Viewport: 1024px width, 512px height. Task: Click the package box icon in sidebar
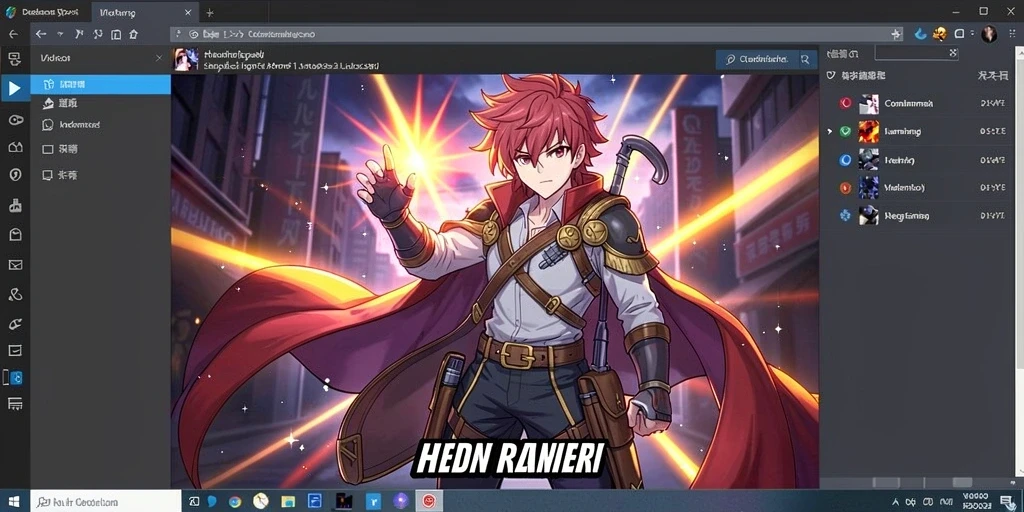click(15, 235)
